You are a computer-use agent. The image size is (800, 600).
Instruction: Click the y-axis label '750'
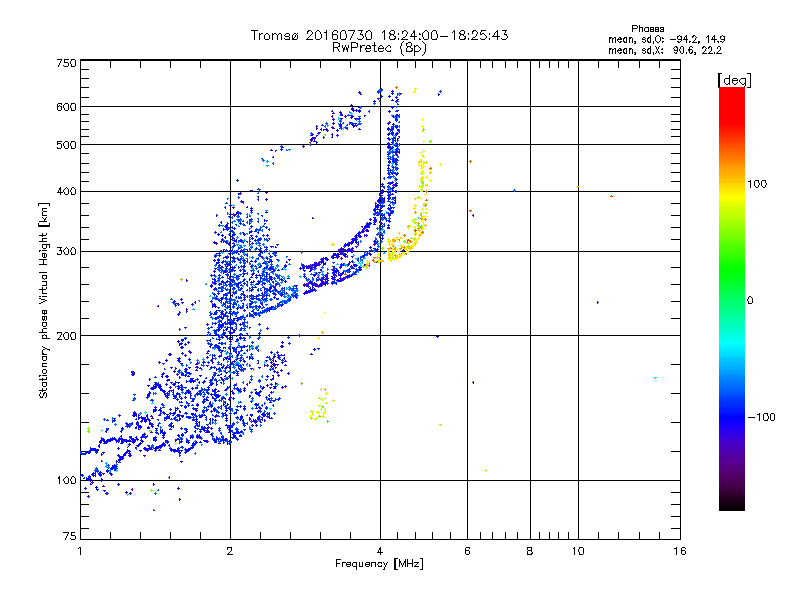click(x=66, y=63)
